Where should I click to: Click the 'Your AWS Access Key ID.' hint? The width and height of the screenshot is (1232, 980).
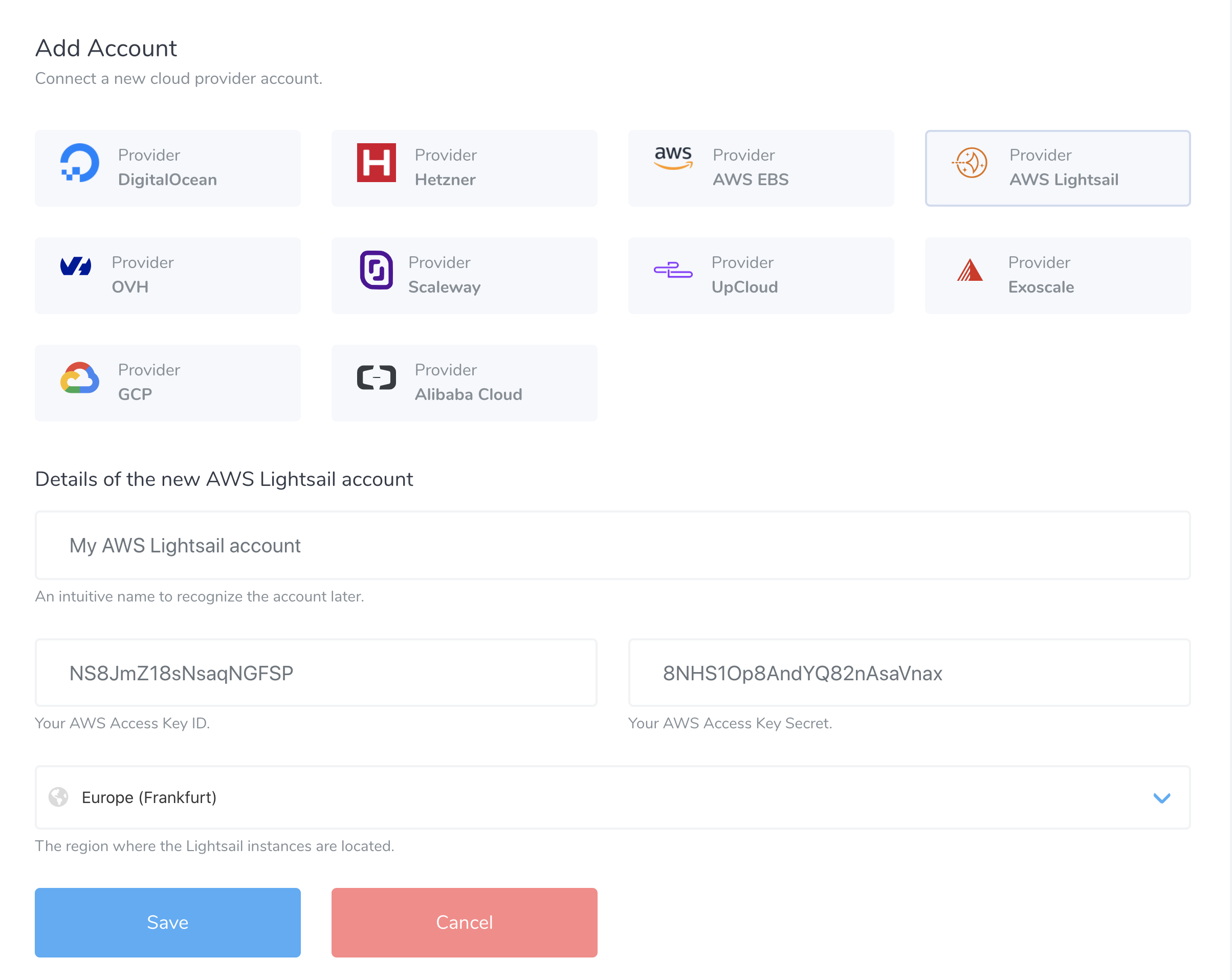(122, 723)
